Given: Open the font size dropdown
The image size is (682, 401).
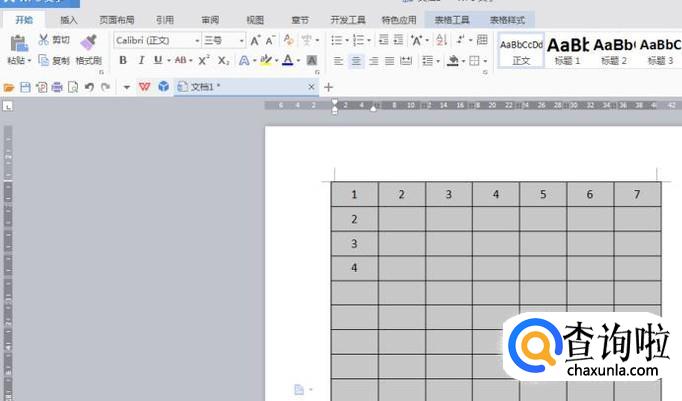Looking at the screenshot, I should (x=241, y=40).
